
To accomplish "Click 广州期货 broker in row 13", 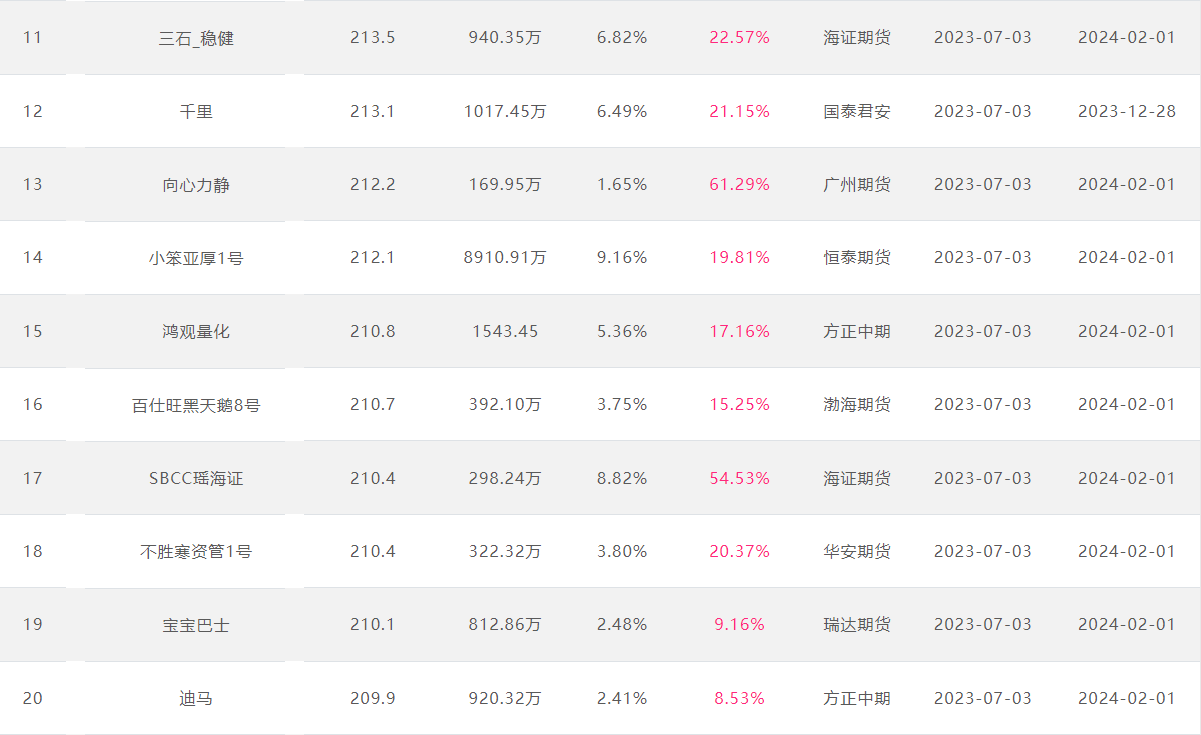I will [x=857, y=185].
